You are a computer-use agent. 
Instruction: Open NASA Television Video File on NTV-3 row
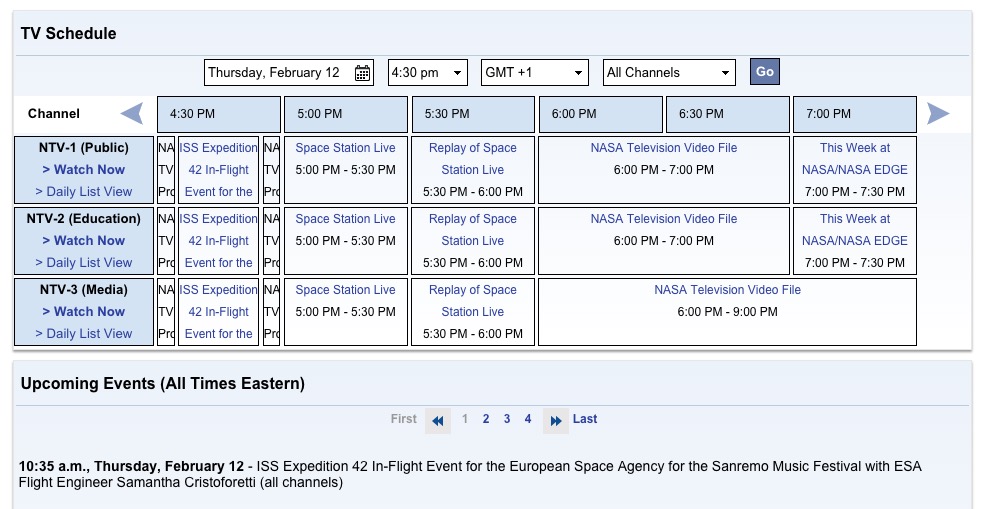click(727, 290)
